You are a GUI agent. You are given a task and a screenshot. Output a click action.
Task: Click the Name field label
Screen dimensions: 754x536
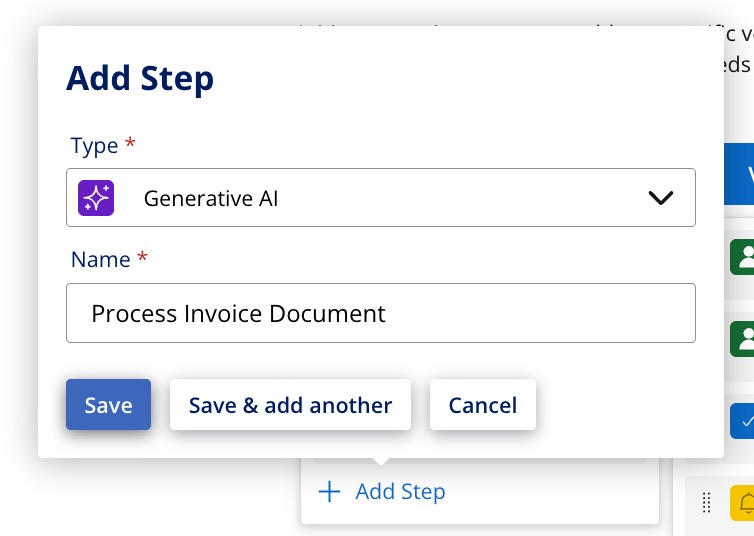point(101,259)
